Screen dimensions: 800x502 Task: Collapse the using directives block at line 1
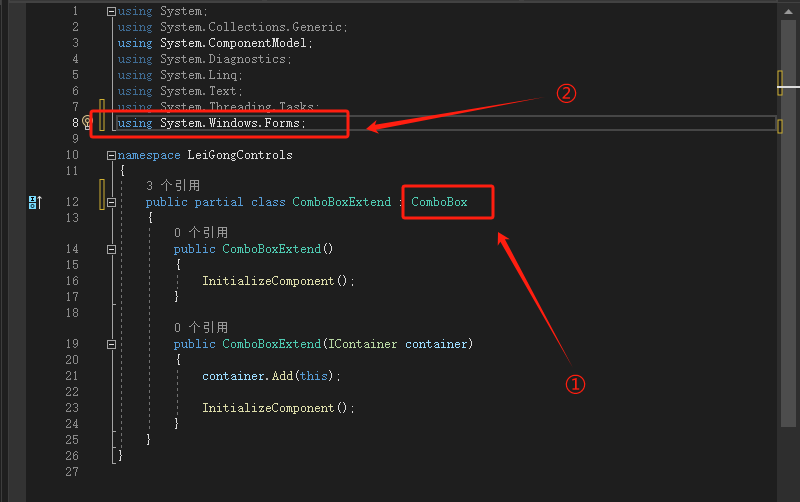[111, 11]
